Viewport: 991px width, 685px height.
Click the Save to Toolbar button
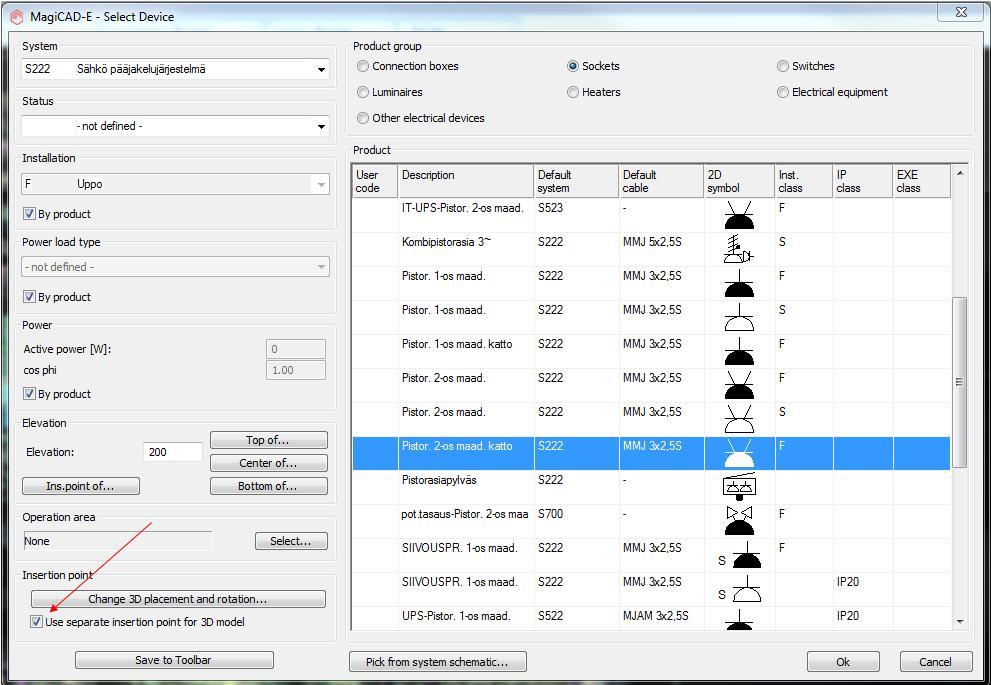(x=174, y=660)
